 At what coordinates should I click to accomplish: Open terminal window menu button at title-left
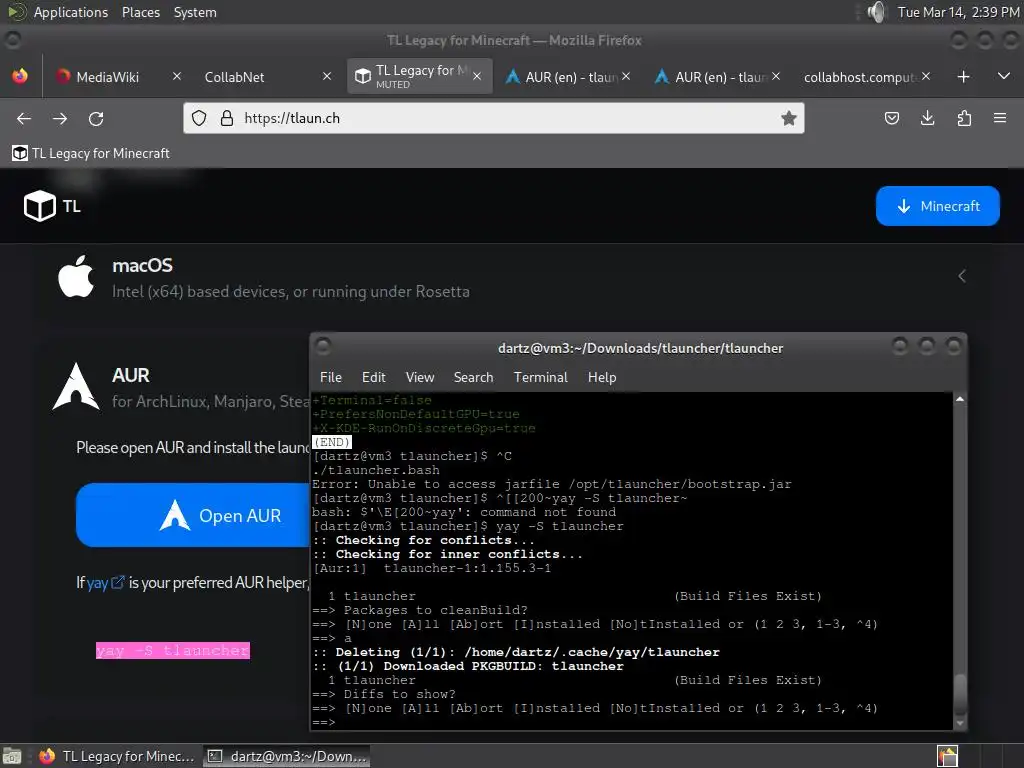(x=323, y=346)
